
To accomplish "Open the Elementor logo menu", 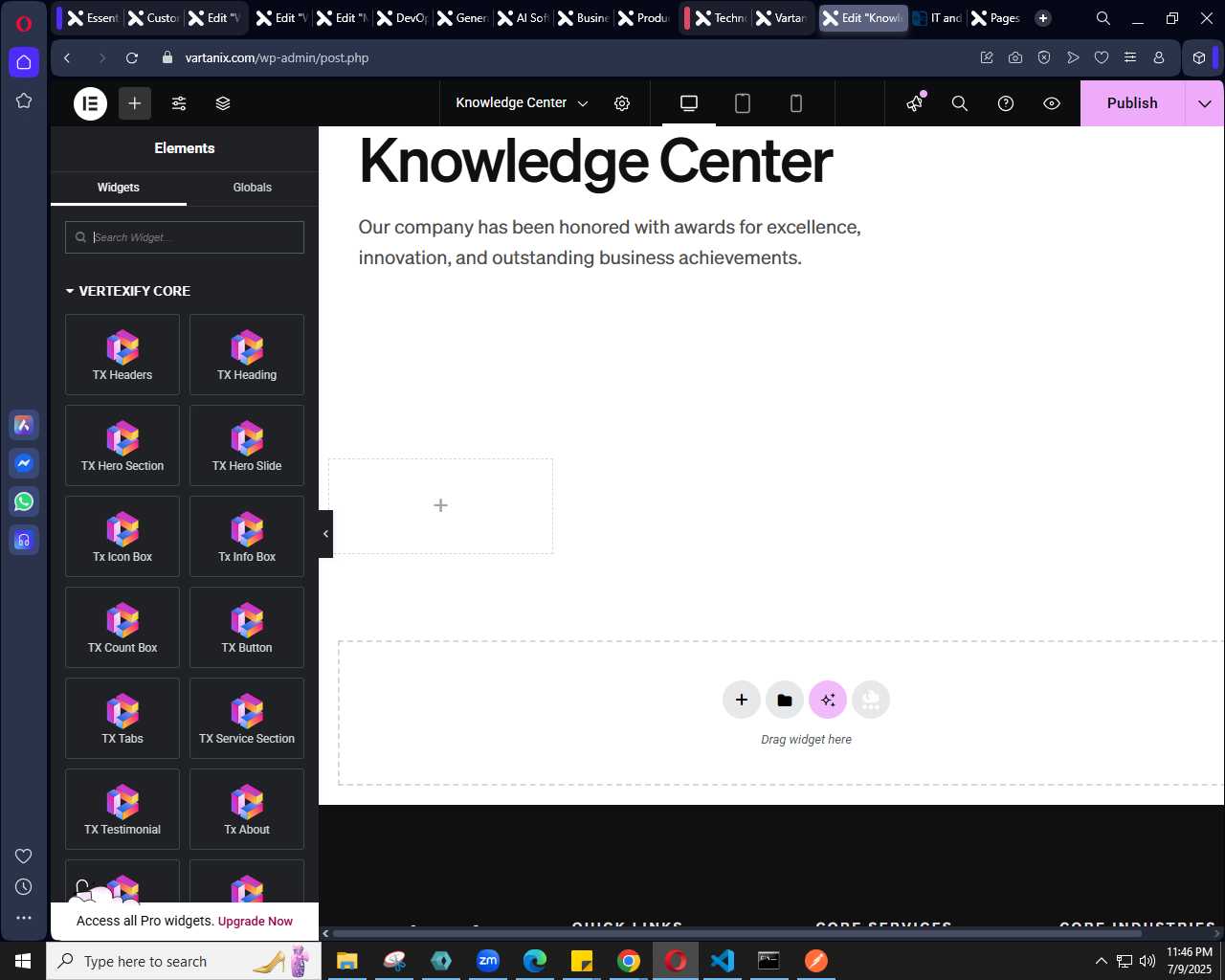I will [91, 103].
